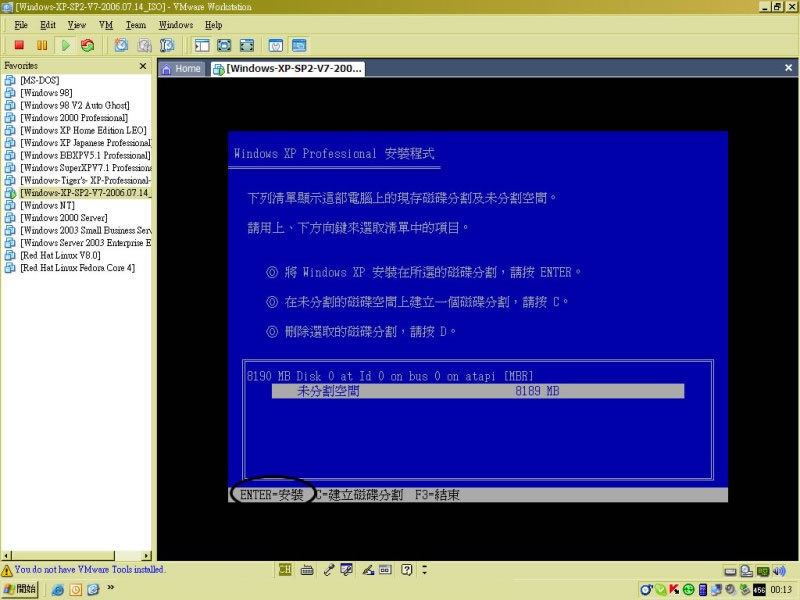Click 'You do not have VMware Tools installed' message
Screen dimensions: 800x600
coord(89,569)
